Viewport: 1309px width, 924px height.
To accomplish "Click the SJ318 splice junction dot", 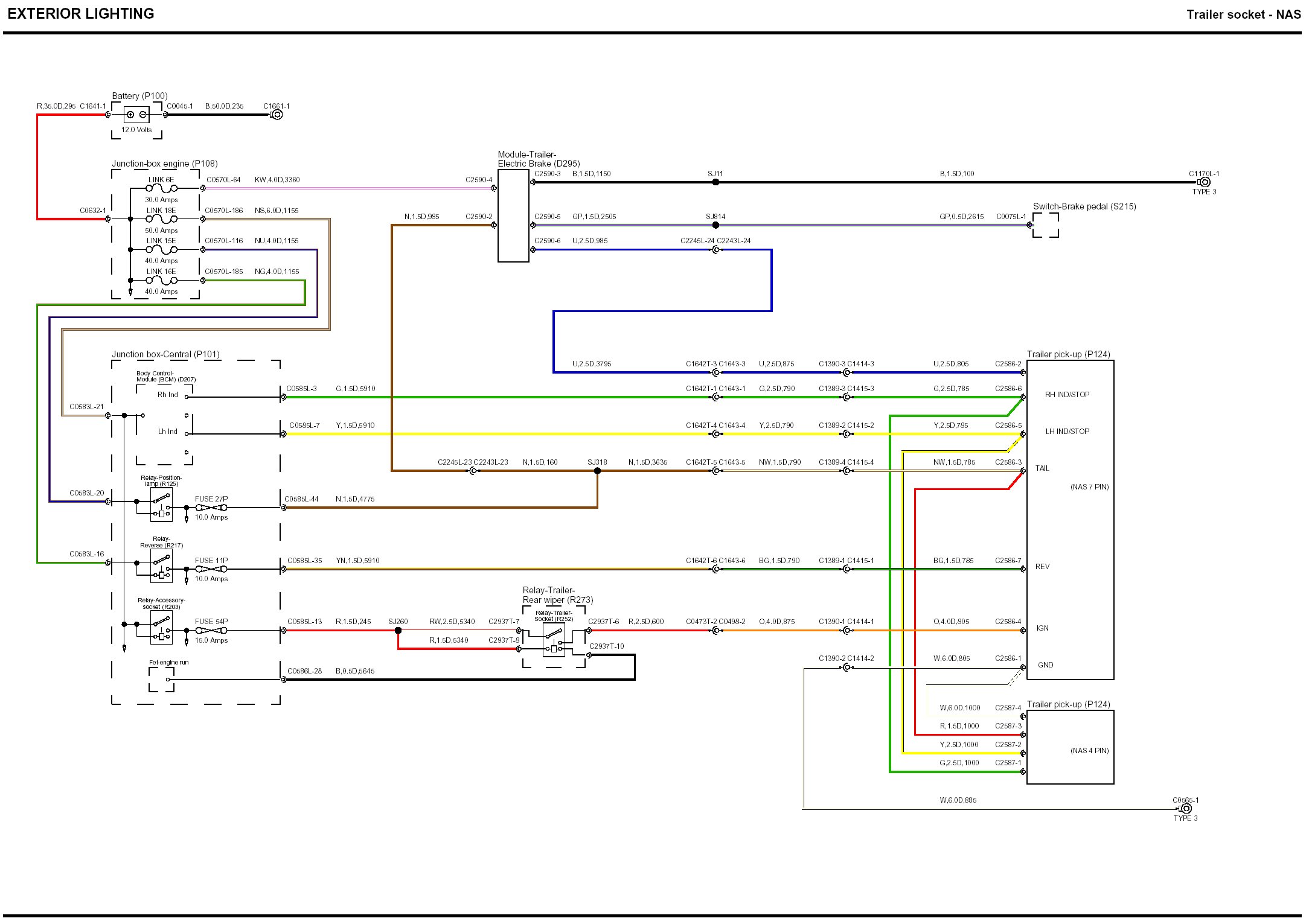I will click(597, 471).
